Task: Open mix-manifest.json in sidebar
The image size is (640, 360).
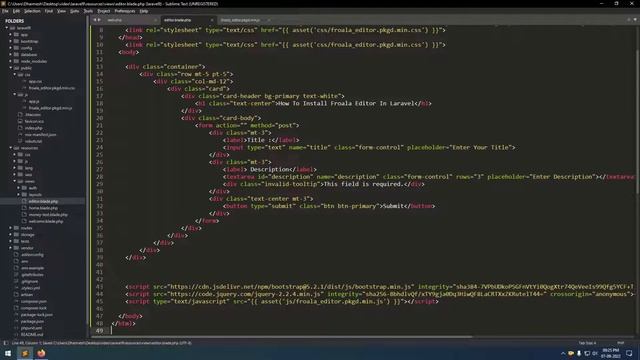Action: click(40, 135)
